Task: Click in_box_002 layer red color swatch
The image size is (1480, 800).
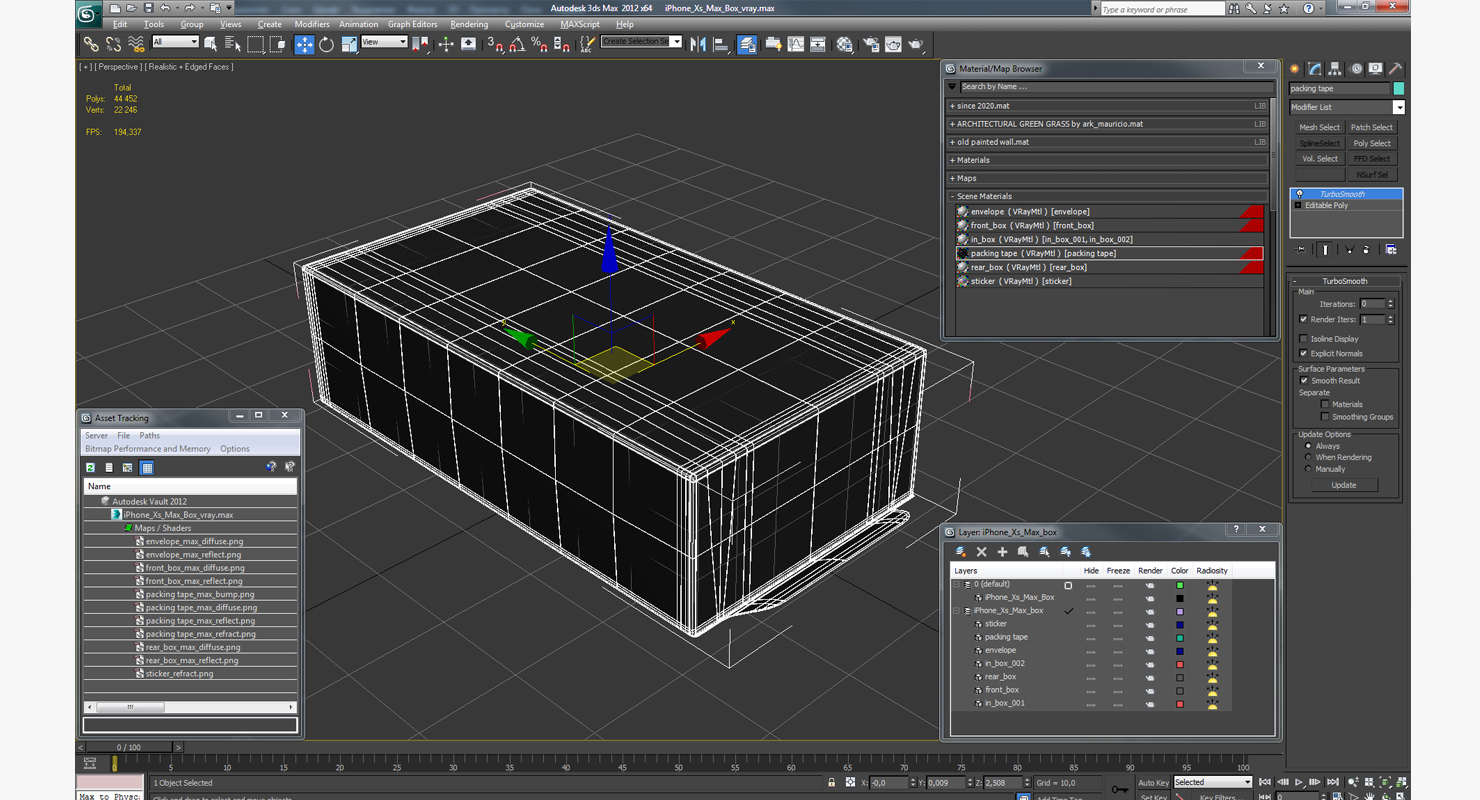Action: pos(1180,664)
